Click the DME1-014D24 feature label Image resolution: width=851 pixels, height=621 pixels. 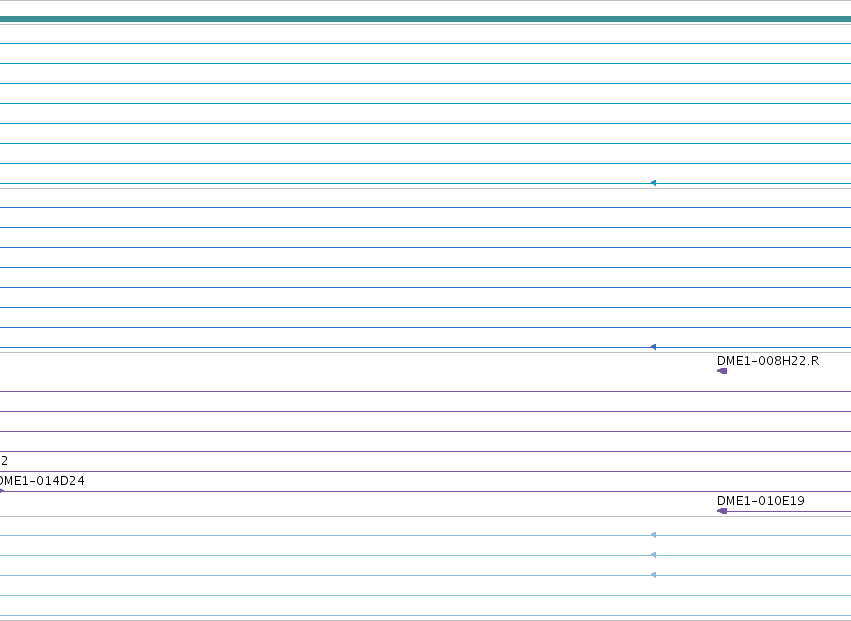click(x=41, y=481)
